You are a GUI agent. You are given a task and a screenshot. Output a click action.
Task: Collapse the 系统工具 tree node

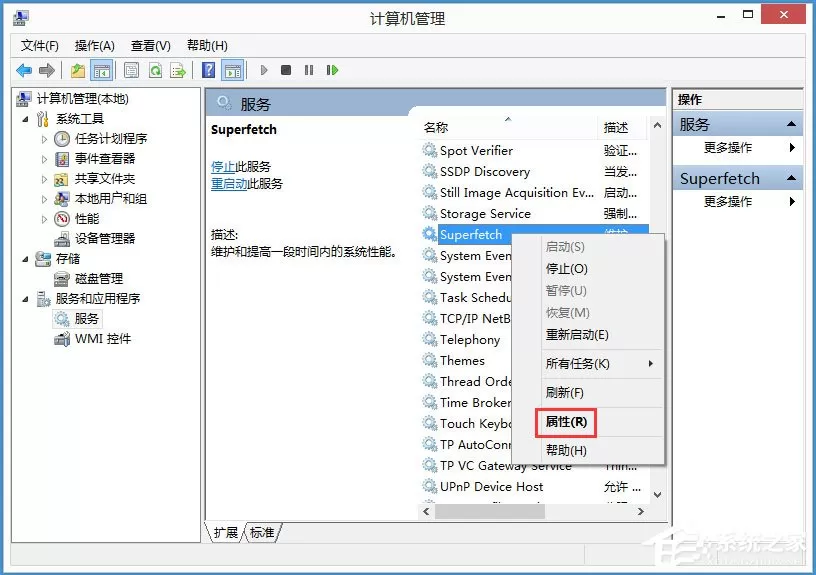point(26,119)
